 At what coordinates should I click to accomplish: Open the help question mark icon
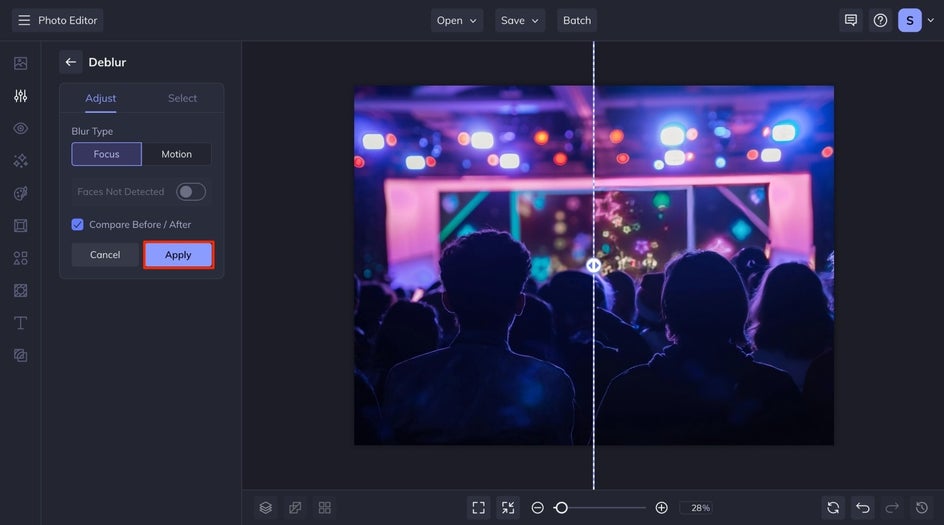[880, 20]
